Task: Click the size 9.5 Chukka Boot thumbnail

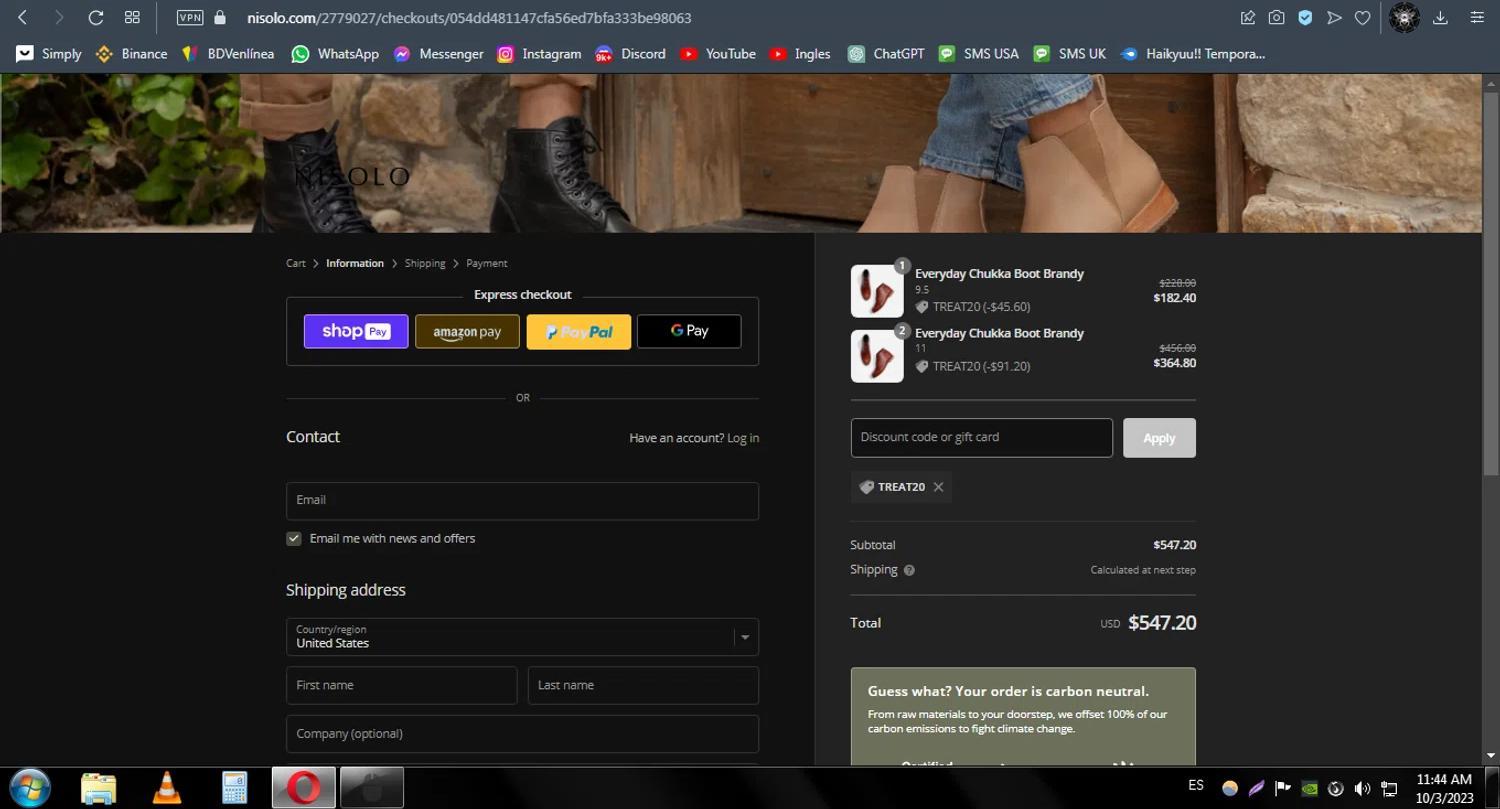Action: [877, 291]
